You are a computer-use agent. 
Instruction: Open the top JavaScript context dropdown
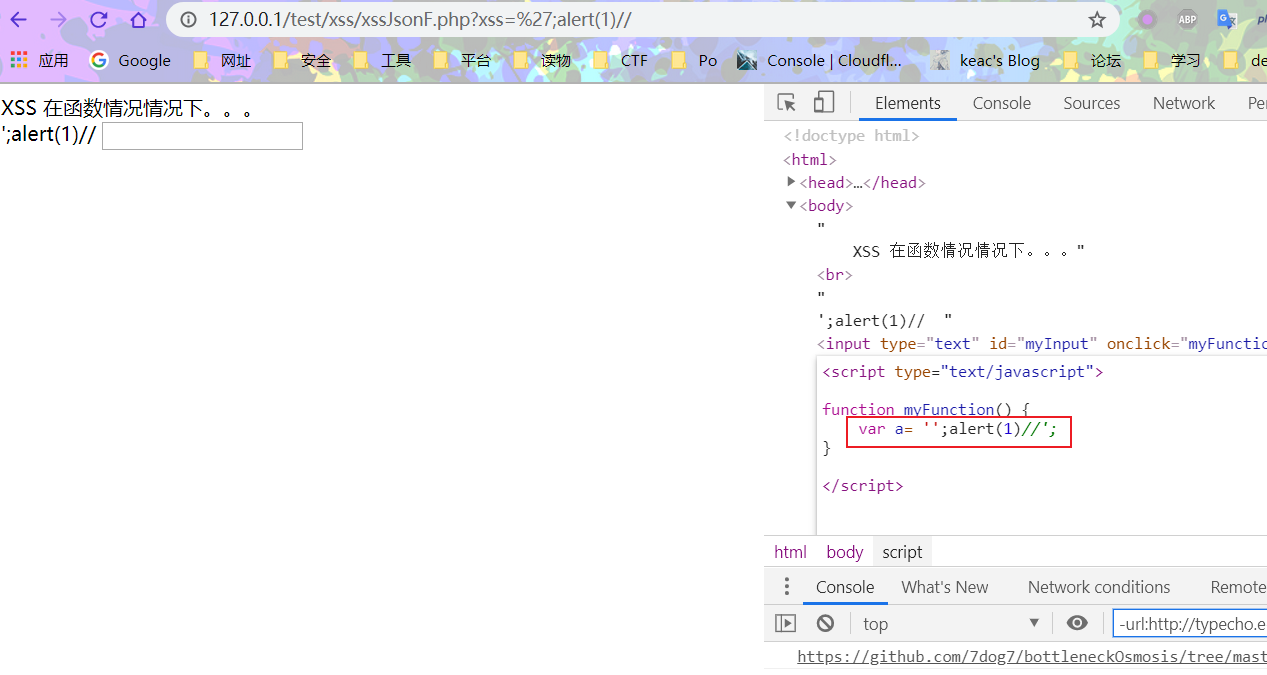[x=951, y=623]
